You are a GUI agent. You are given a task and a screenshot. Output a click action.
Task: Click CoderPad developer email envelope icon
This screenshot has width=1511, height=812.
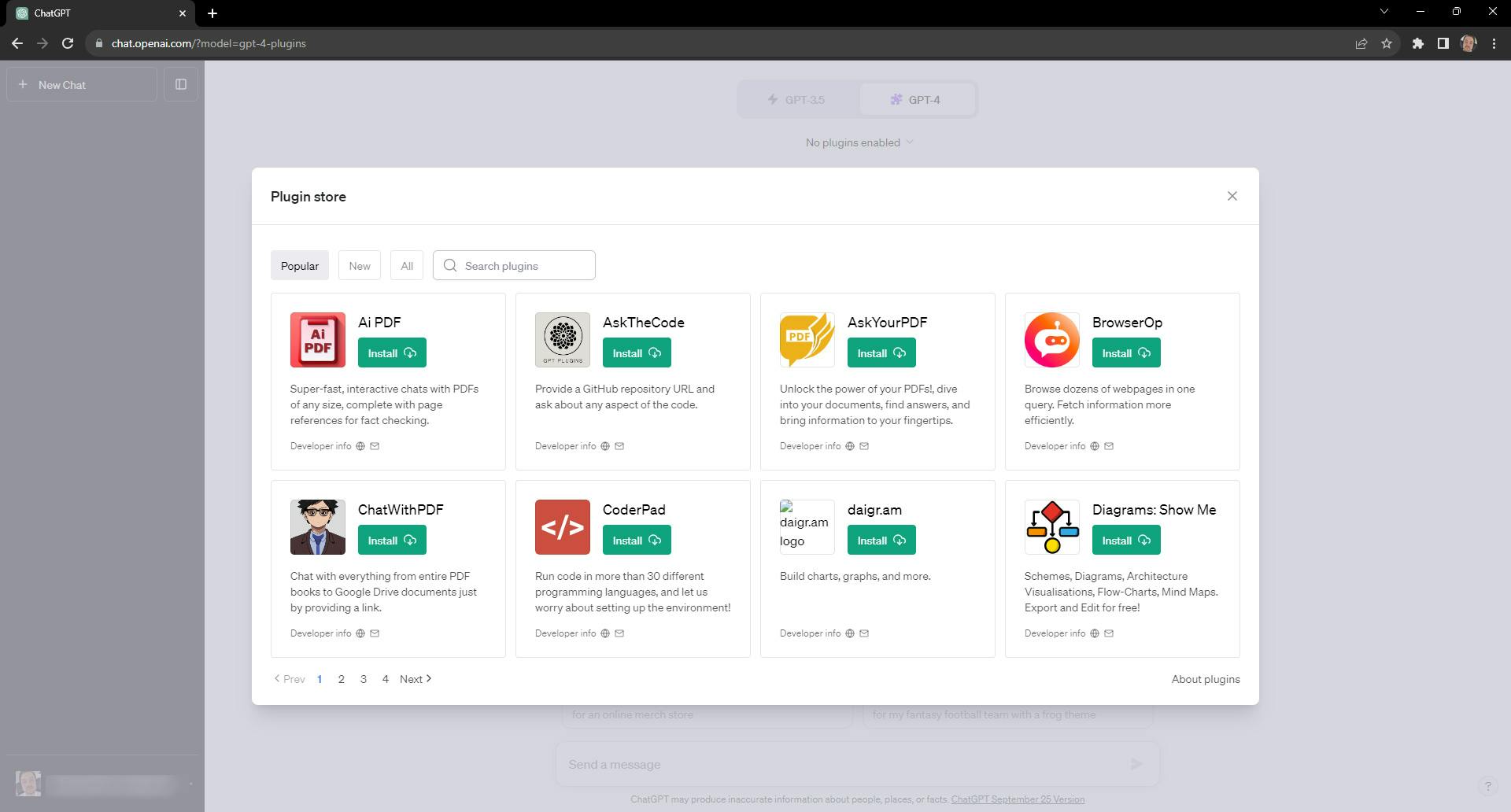click(x=619, y=633)
